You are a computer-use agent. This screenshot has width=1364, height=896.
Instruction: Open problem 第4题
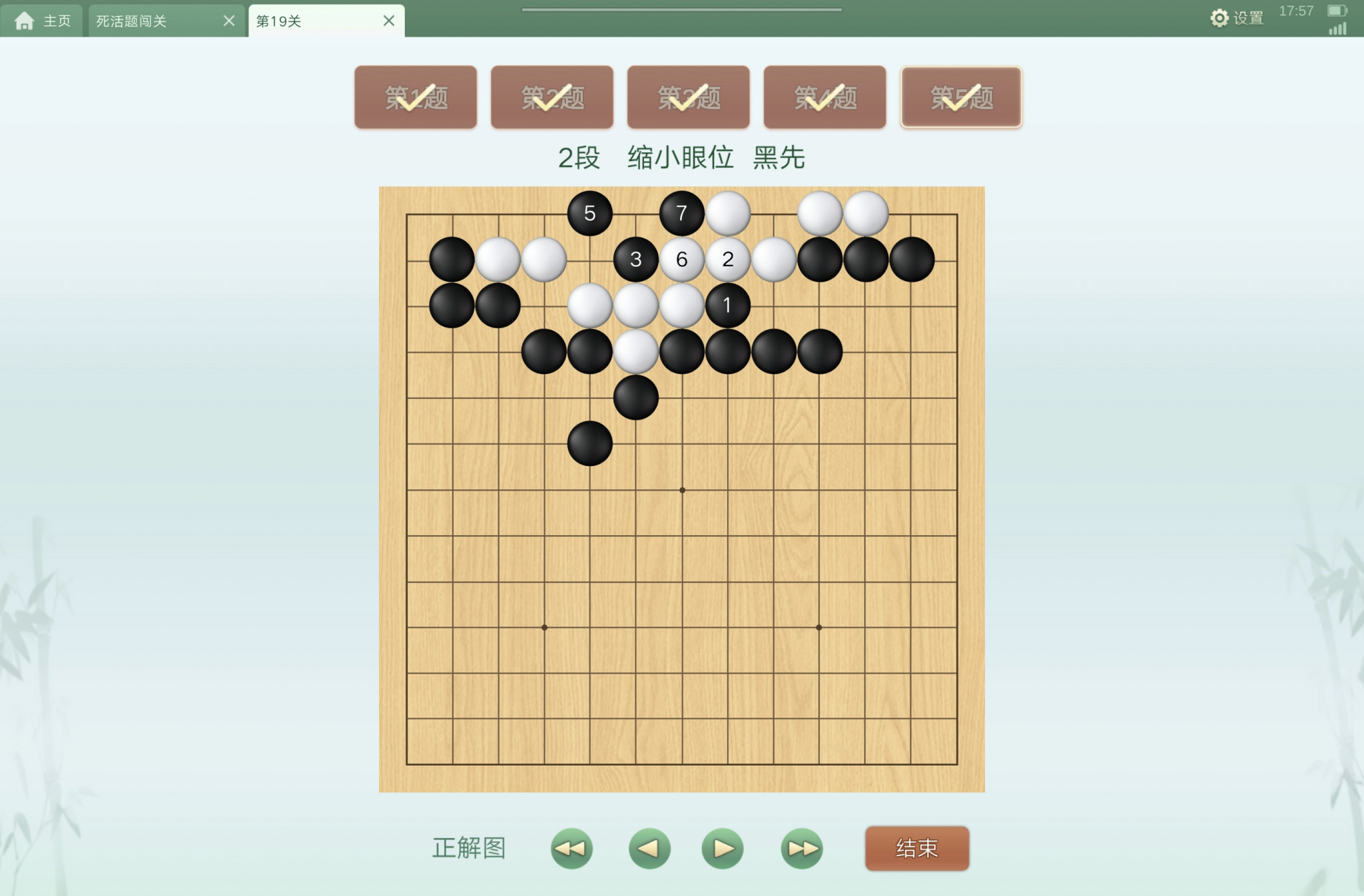[x=825, y=97]
